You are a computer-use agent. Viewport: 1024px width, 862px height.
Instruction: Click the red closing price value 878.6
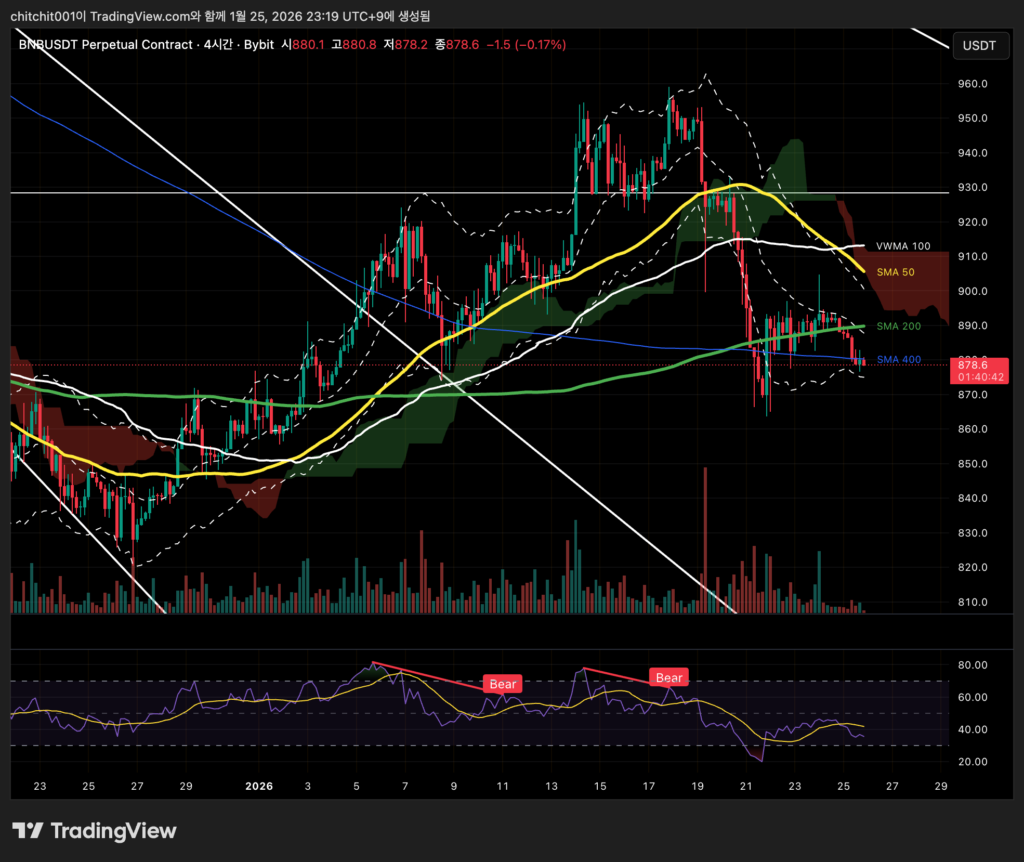462,45
